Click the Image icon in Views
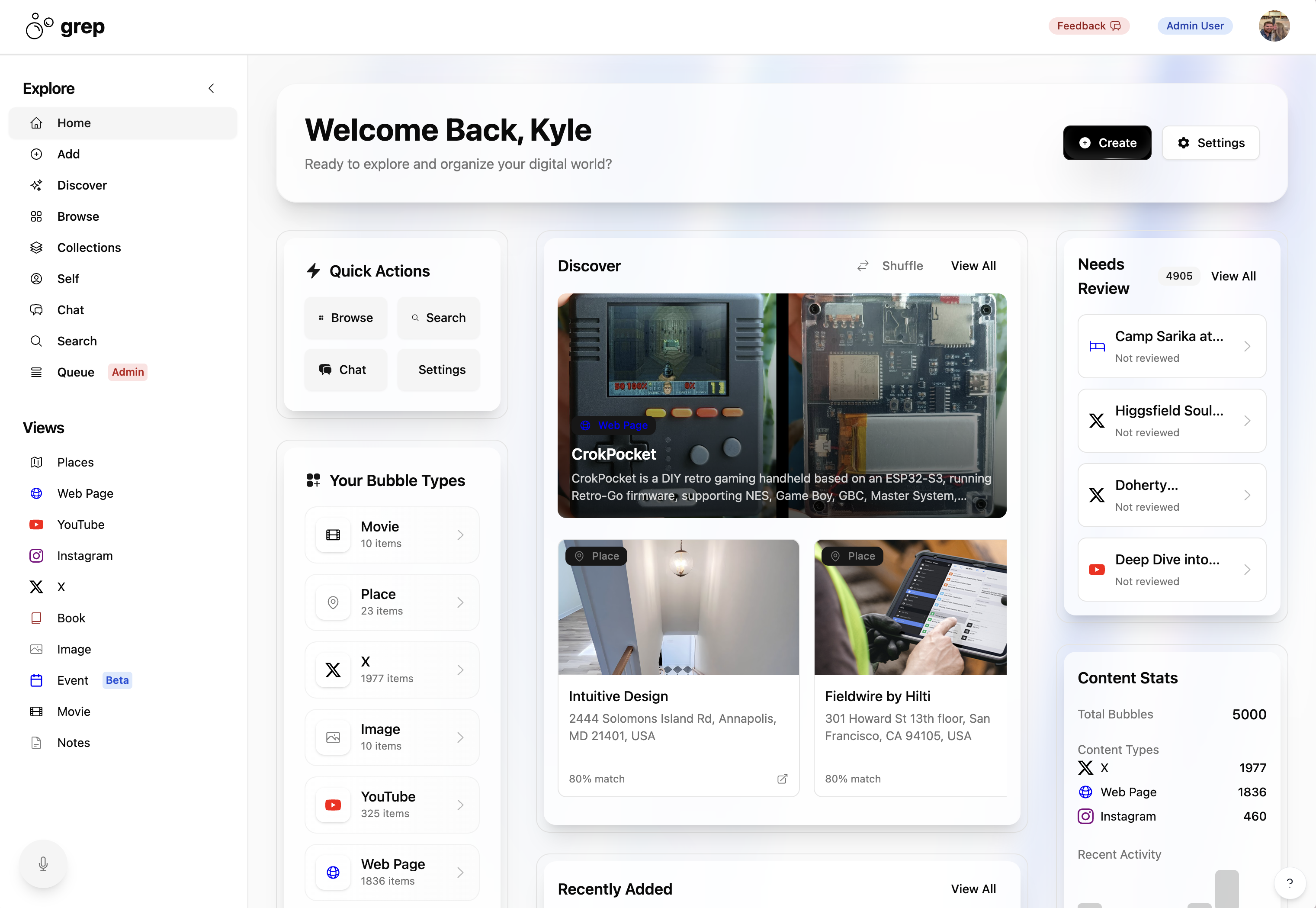 pyautogui.click(x=36, y=649)
